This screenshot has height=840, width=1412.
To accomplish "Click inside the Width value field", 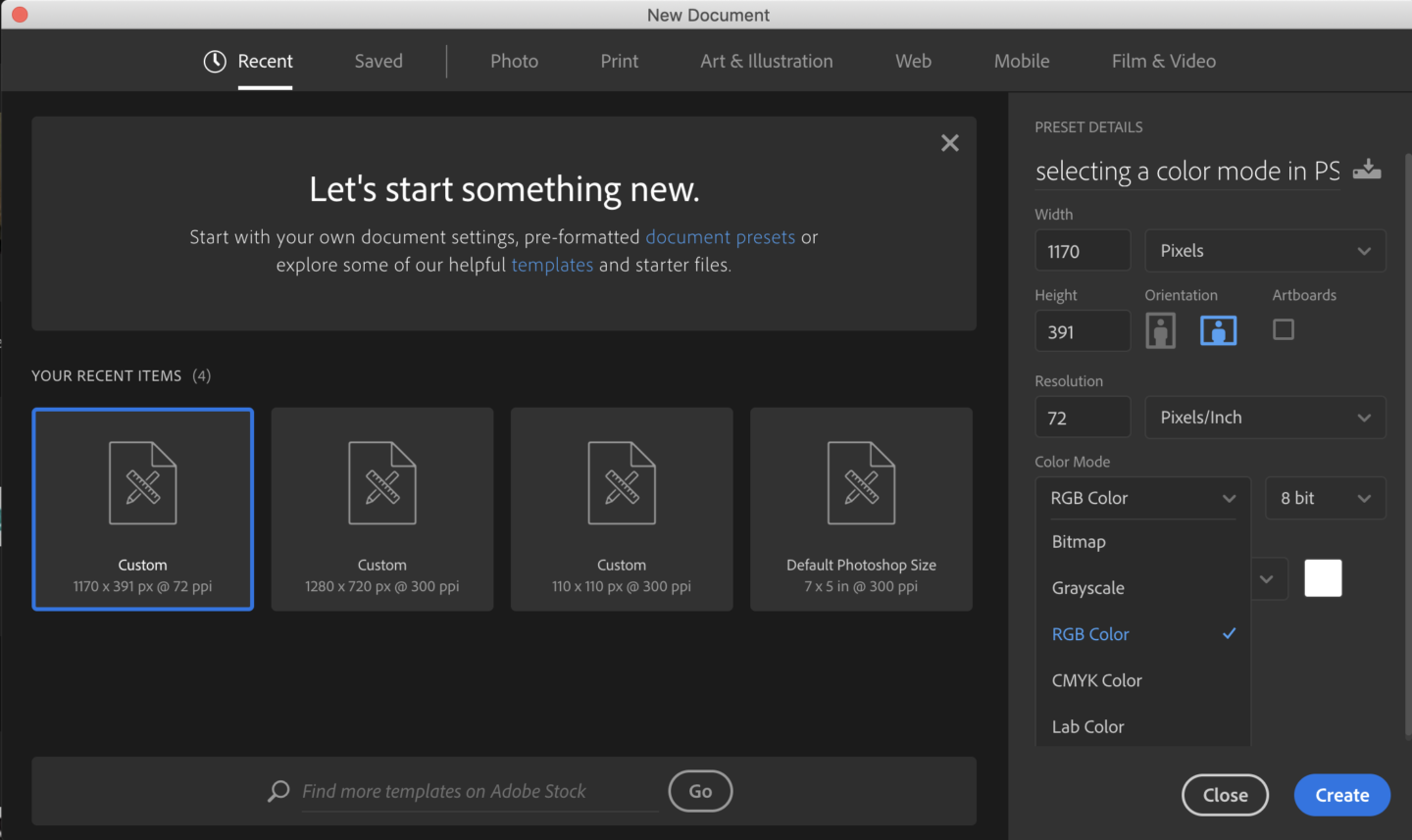I will click(x=1083, y=250).
